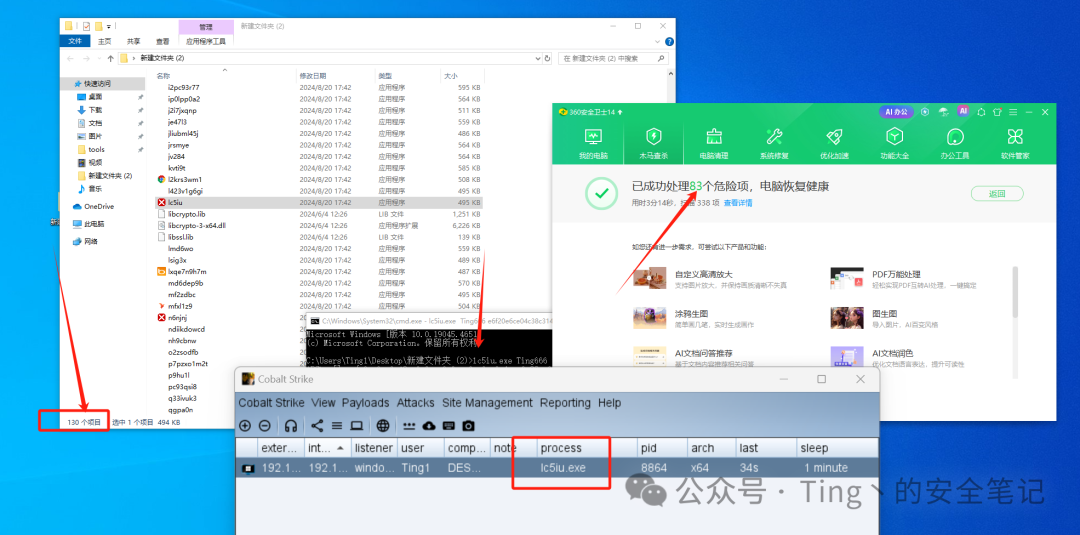Open 办公工具 in 360 Security
This screenshot has width=1080, height=535.
tap(955, 143)
